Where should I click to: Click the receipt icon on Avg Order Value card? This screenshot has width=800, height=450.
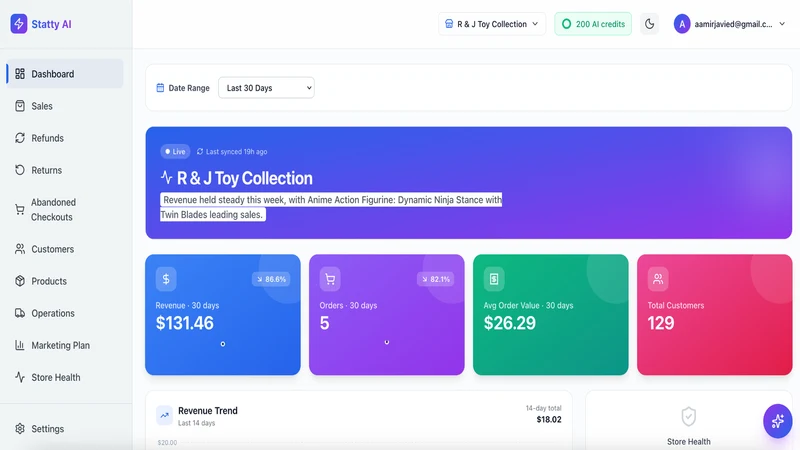(x=494, y=279)
